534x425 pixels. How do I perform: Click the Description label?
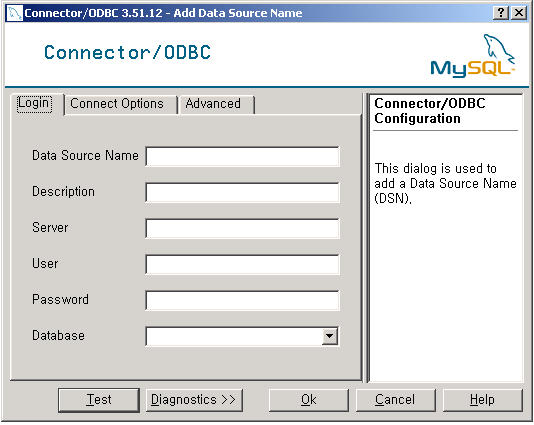pyautogui.click(x=63, y=192)
